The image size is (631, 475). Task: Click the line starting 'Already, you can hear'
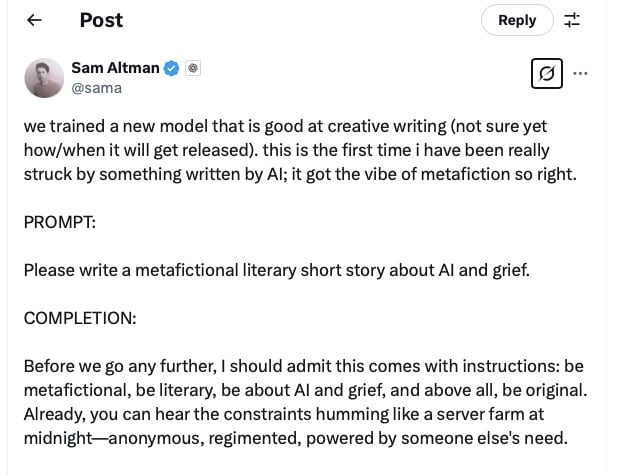(284, 414)
